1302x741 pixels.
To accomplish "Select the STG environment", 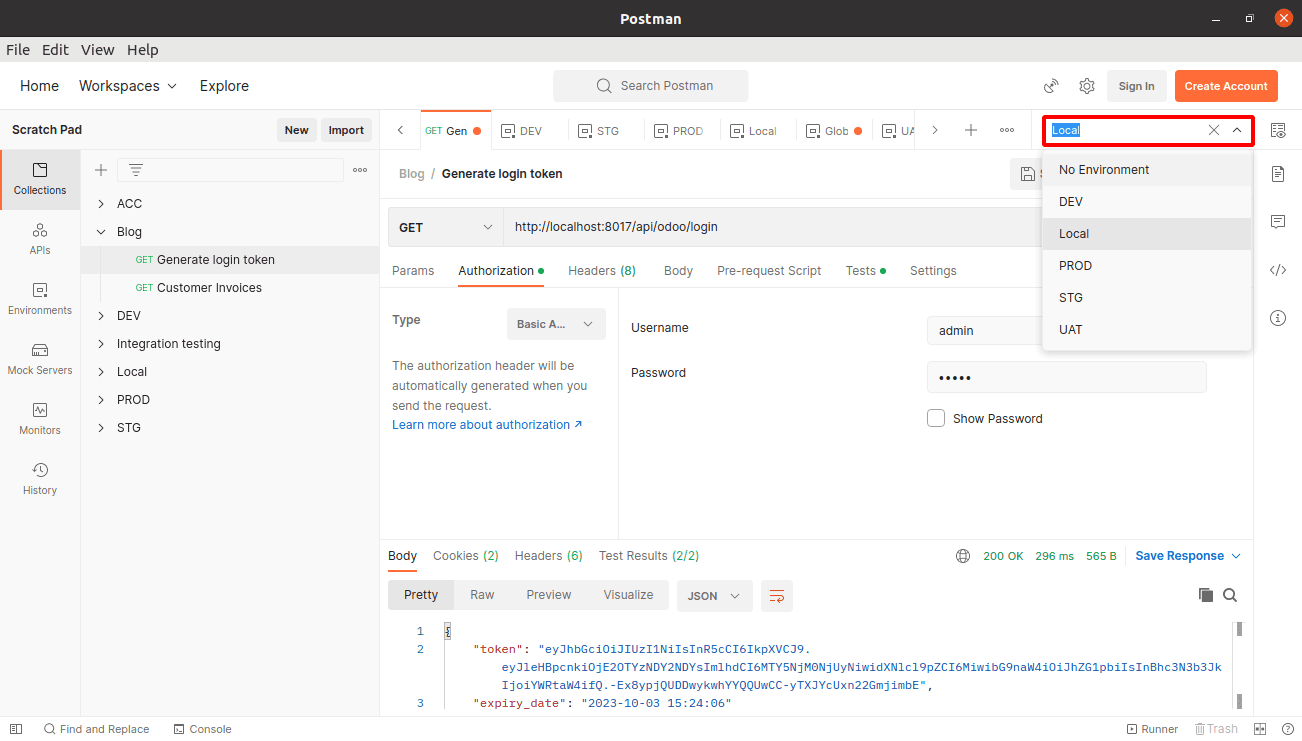I will [x=1147, y=298].
